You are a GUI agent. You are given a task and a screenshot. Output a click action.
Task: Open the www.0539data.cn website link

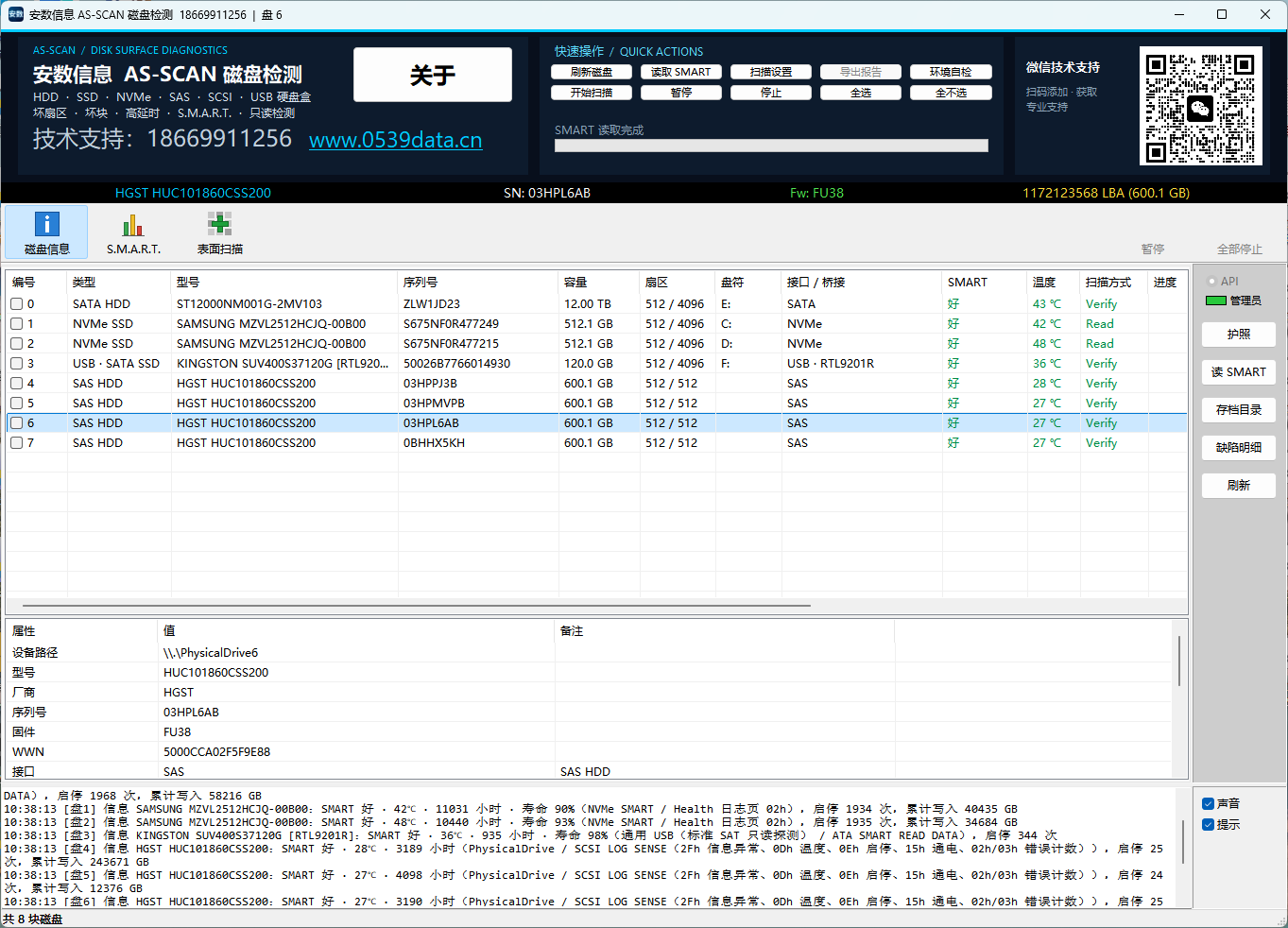point(396,140)
